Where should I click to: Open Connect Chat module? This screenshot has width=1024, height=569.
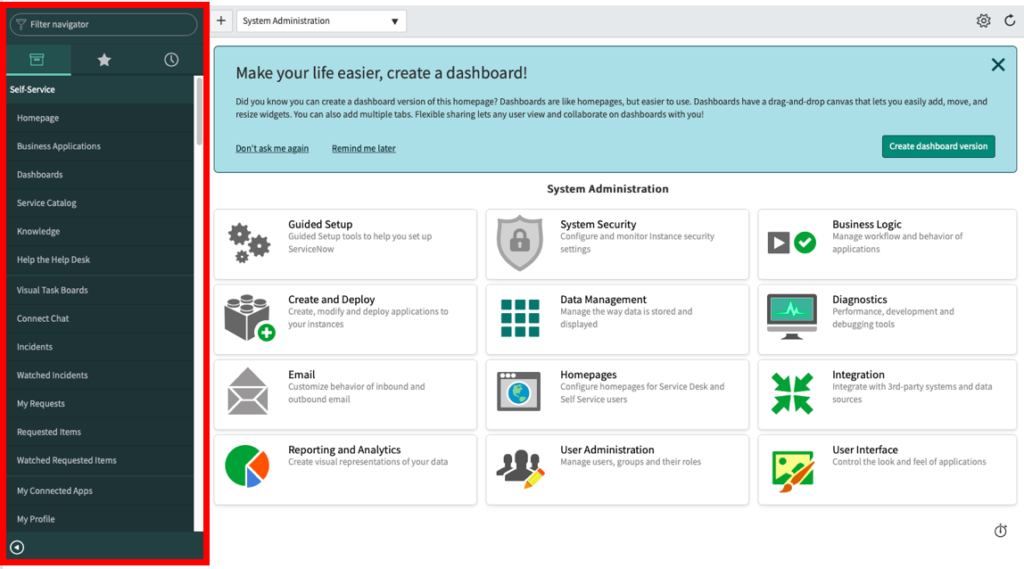click(100, 318)
